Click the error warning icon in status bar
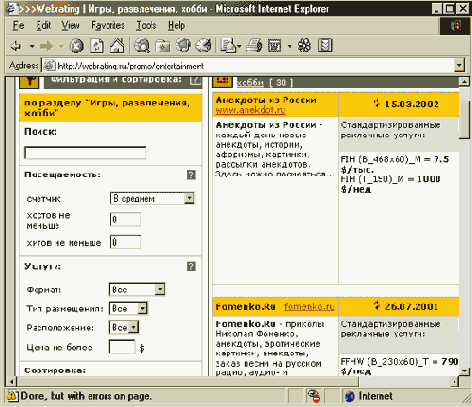Image resolution: width=472 pixels, height=407 pixels. pyautogui.click(x=12, y=396)
